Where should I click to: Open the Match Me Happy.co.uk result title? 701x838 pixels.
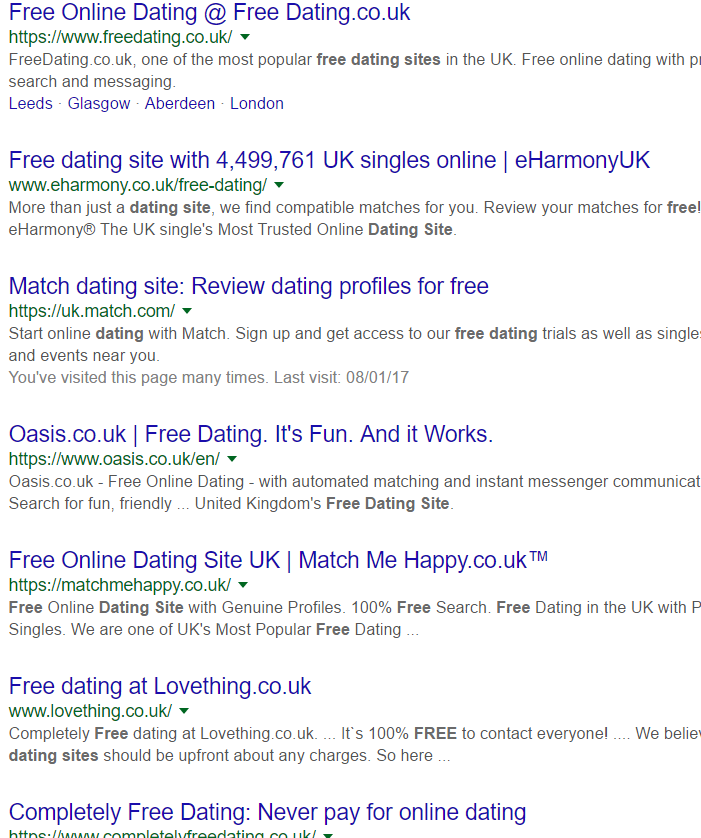[x=278, y=560]
